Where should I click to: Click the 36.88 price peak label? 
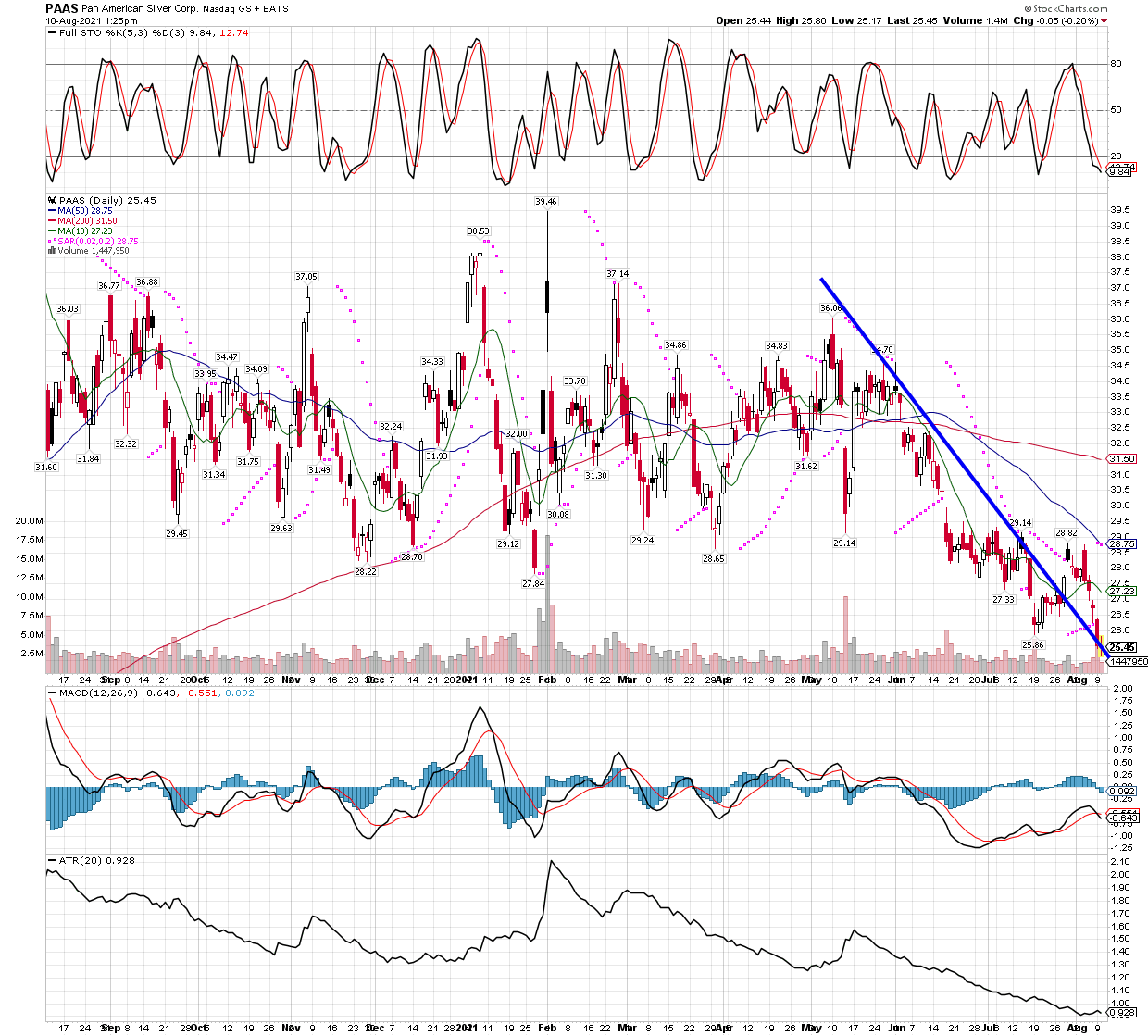point(147,282)
